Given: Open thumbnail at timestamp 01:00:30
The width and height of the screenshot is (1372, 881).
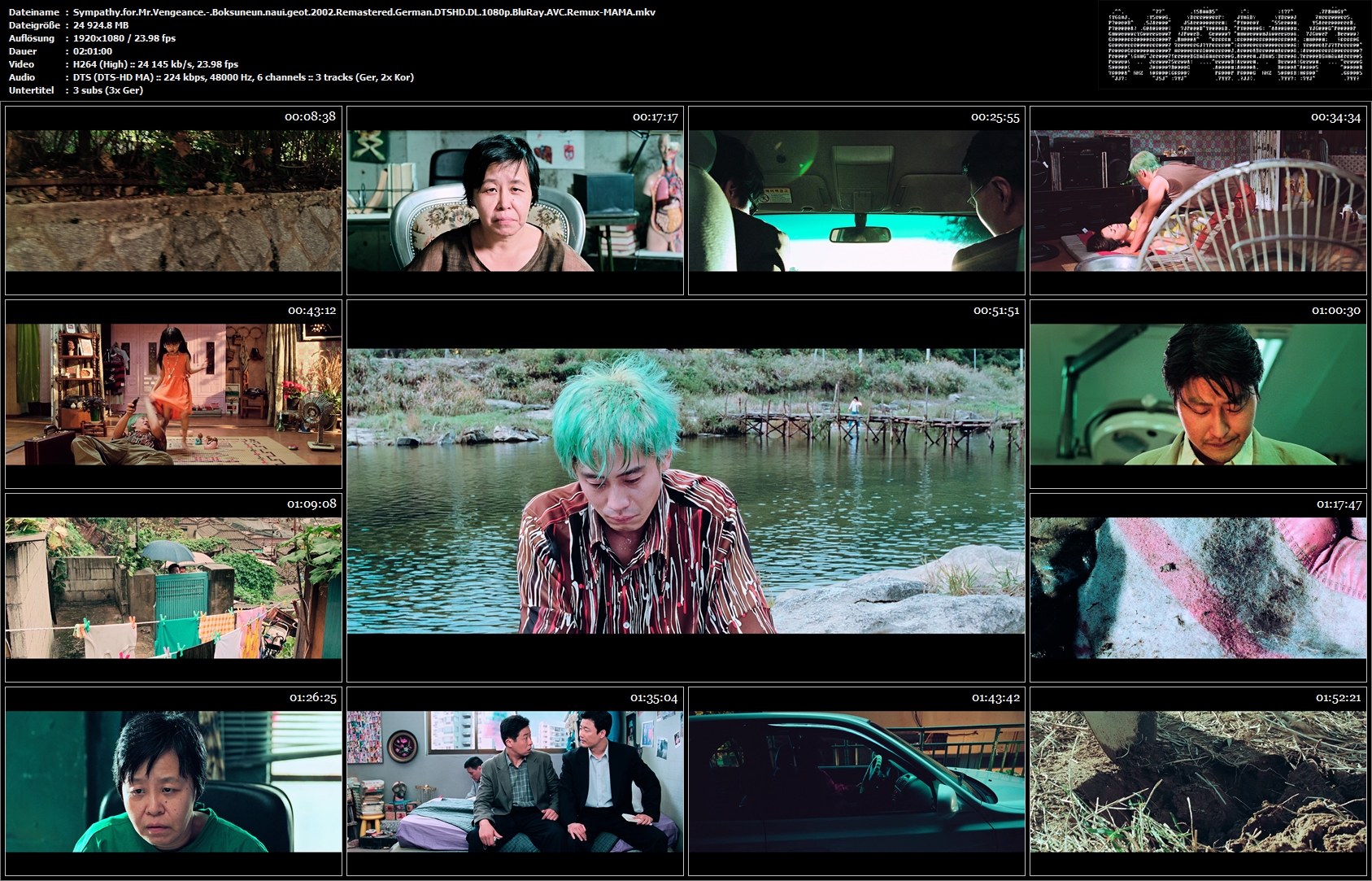Looking at the screenshot, I should click(x=1198, y=394).
